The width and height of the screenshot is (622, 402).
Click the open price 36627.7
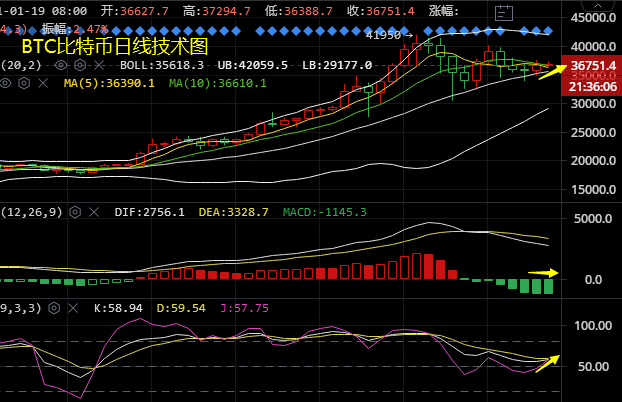[144, 11]
